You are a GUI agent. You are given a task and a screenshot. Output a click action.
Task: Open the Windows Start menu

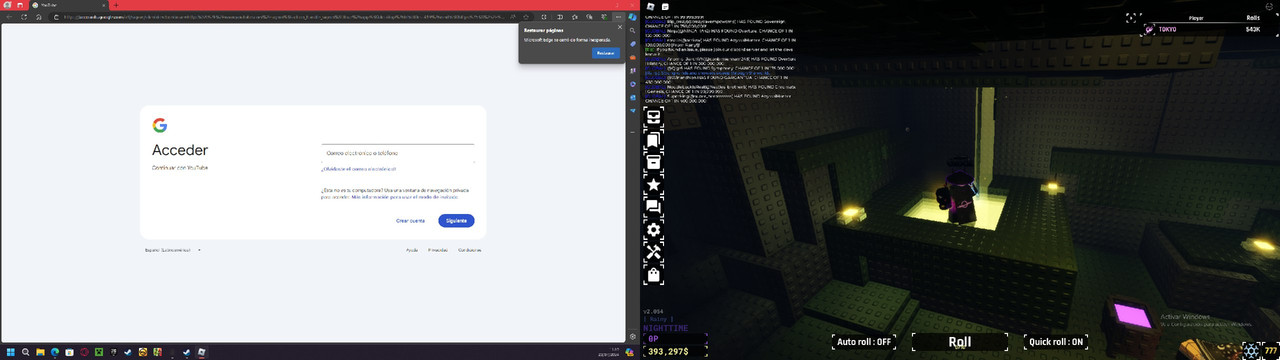(x=11, y=352)
